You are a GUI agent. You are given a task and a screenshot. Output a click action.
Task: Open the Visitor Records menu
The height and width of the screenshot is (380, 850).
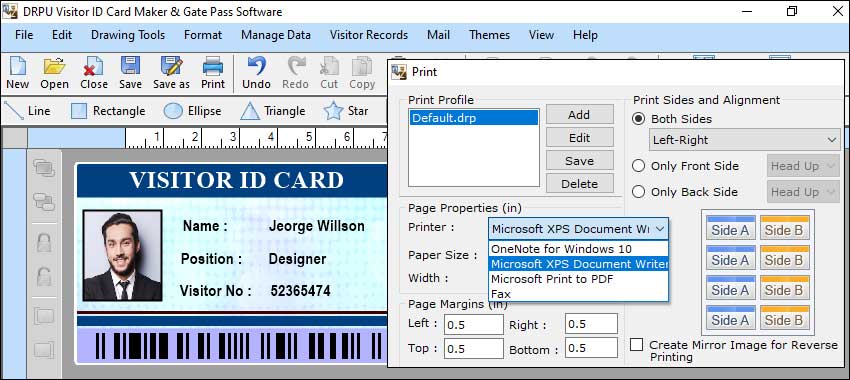click(x=369, y=35)
